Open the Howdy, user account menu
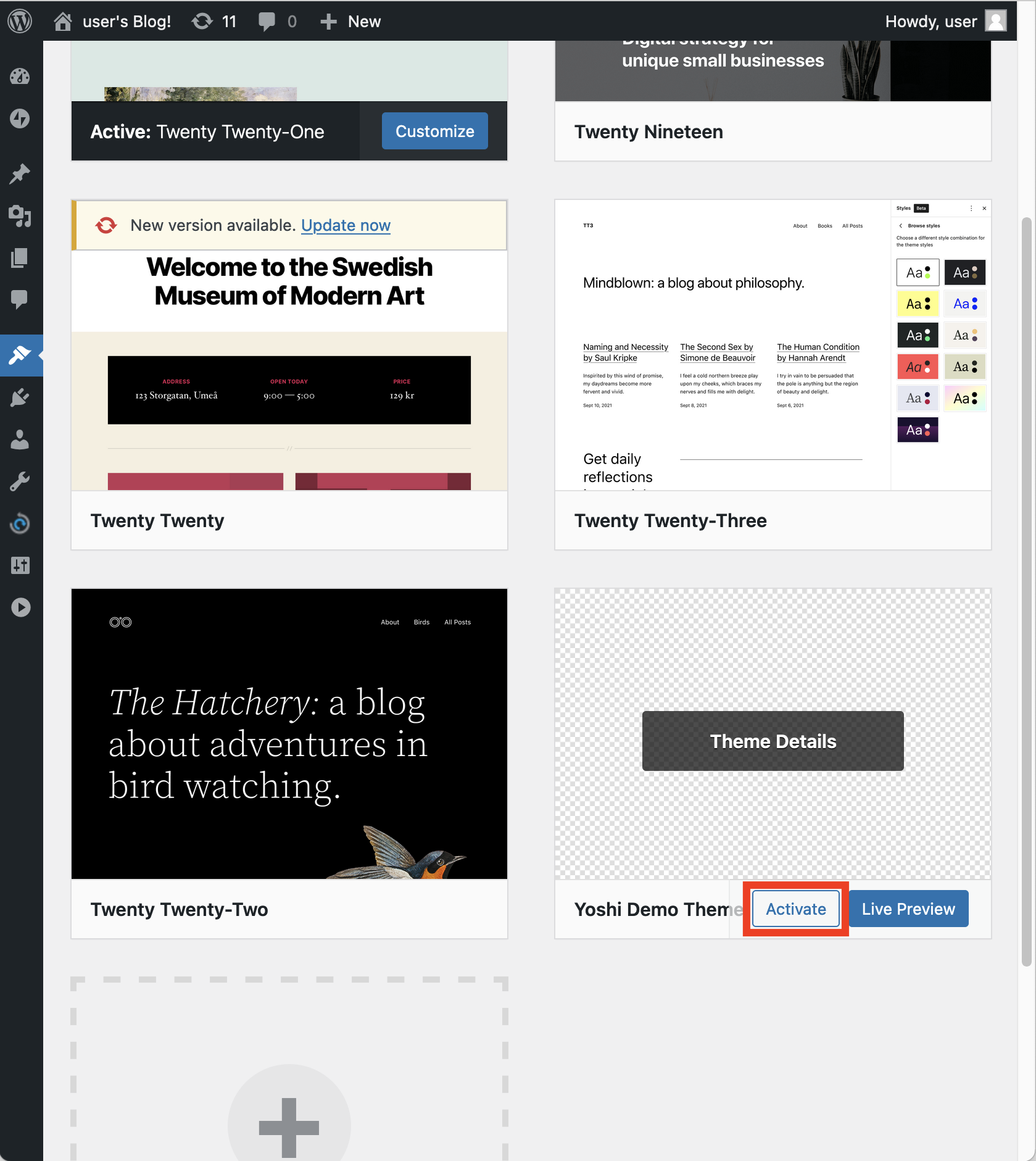Viewport: 1036px width, 1161px height. tap(945, 21)
